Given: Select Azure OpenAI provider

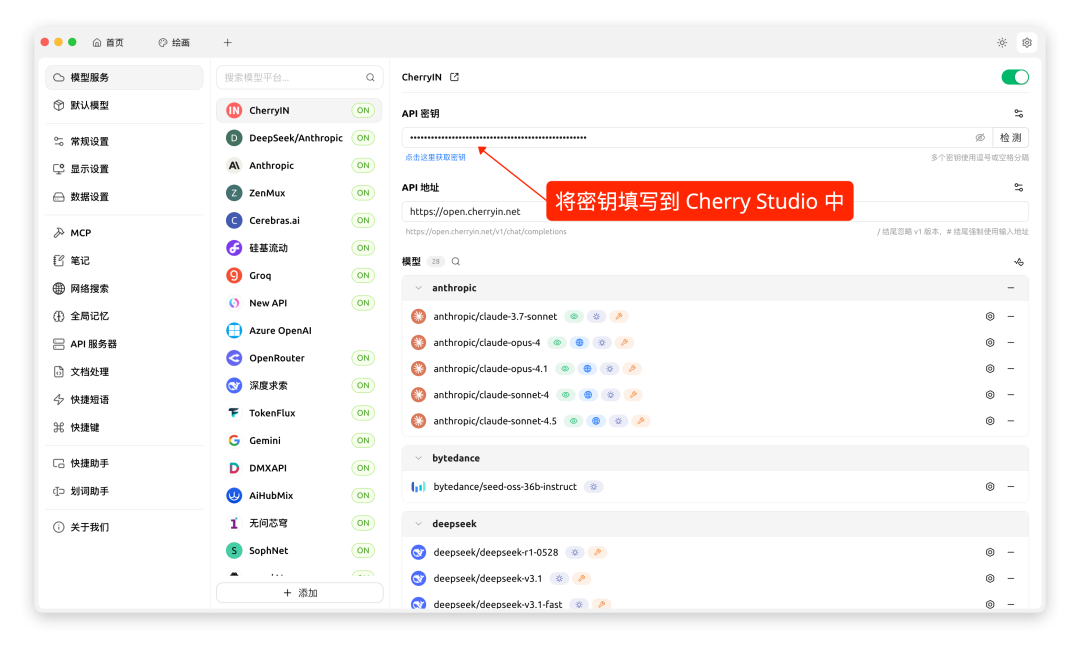Looking at the screenshot, I should click(300, 330).
